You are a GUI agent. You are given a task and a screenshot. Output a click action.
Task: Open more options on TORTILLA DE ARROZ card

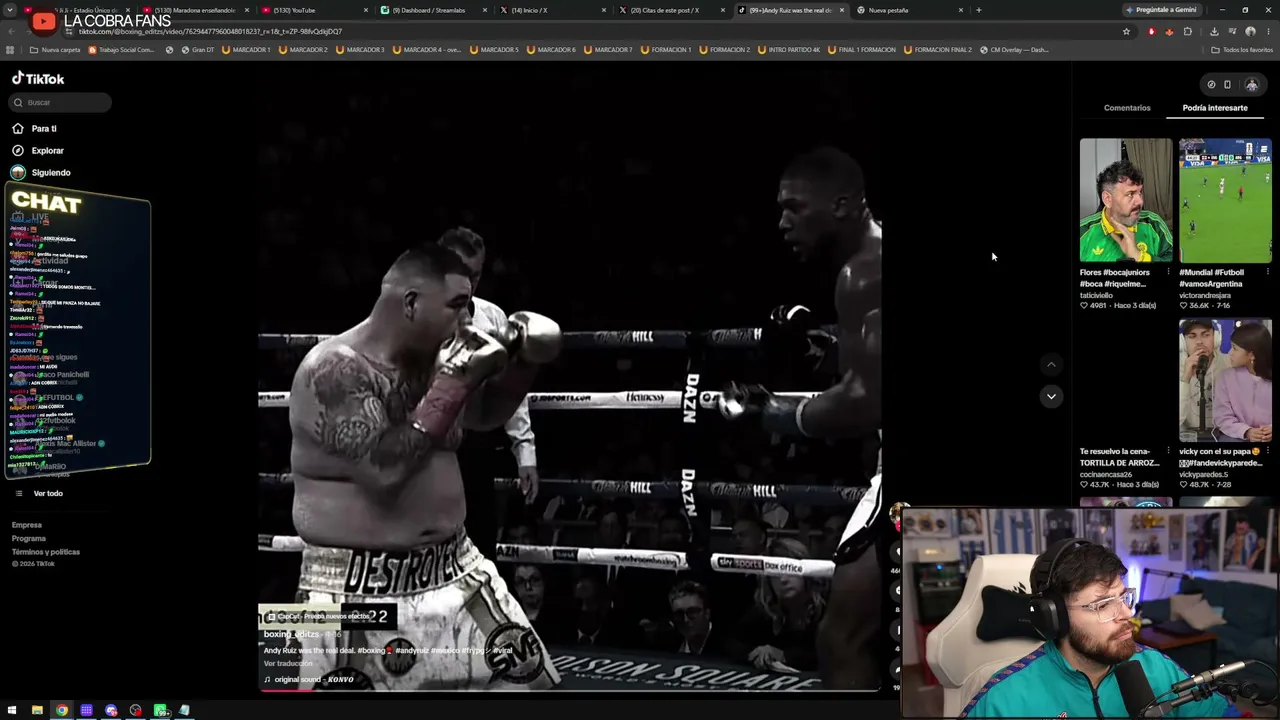coord(1168,451)
